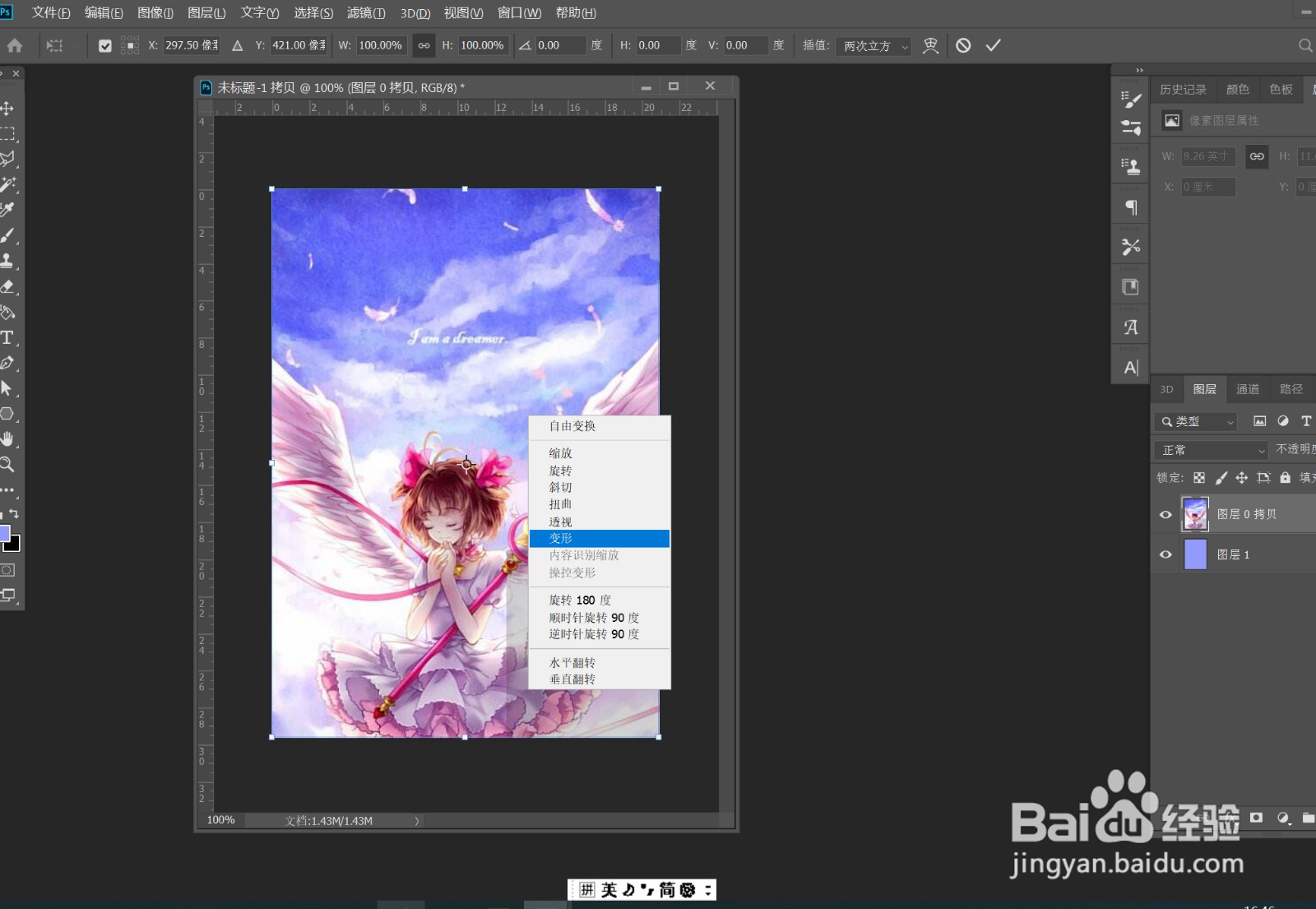The width and height of the screenshot is (1316, 909).
Task: Click the foreground color swatch
Action: (3, 532)
